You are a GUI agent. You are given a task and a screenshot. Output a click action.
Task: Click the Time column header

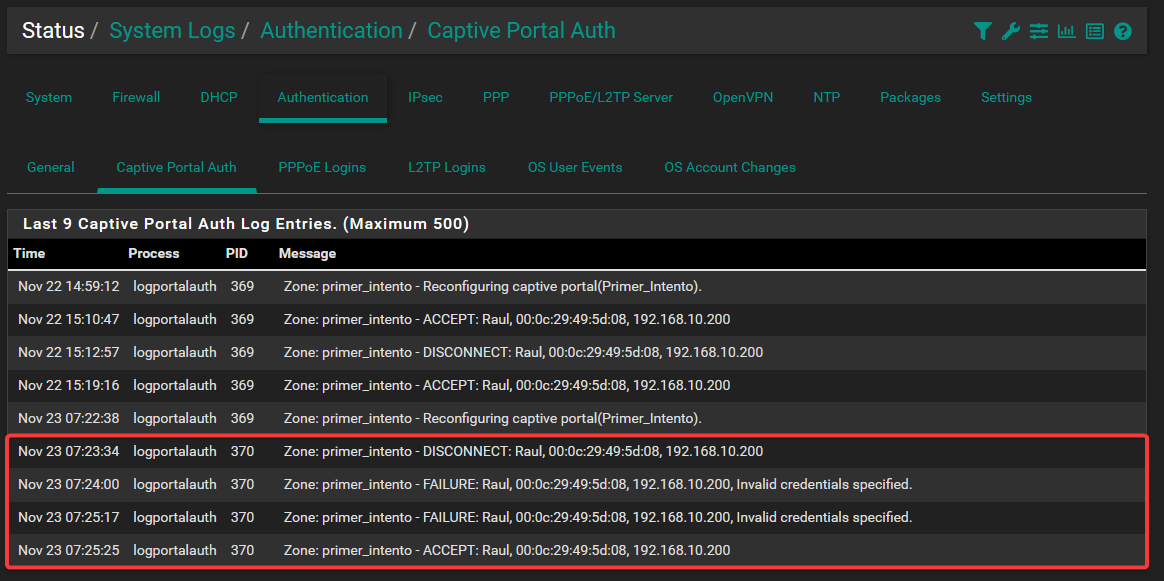coord(29,253)
